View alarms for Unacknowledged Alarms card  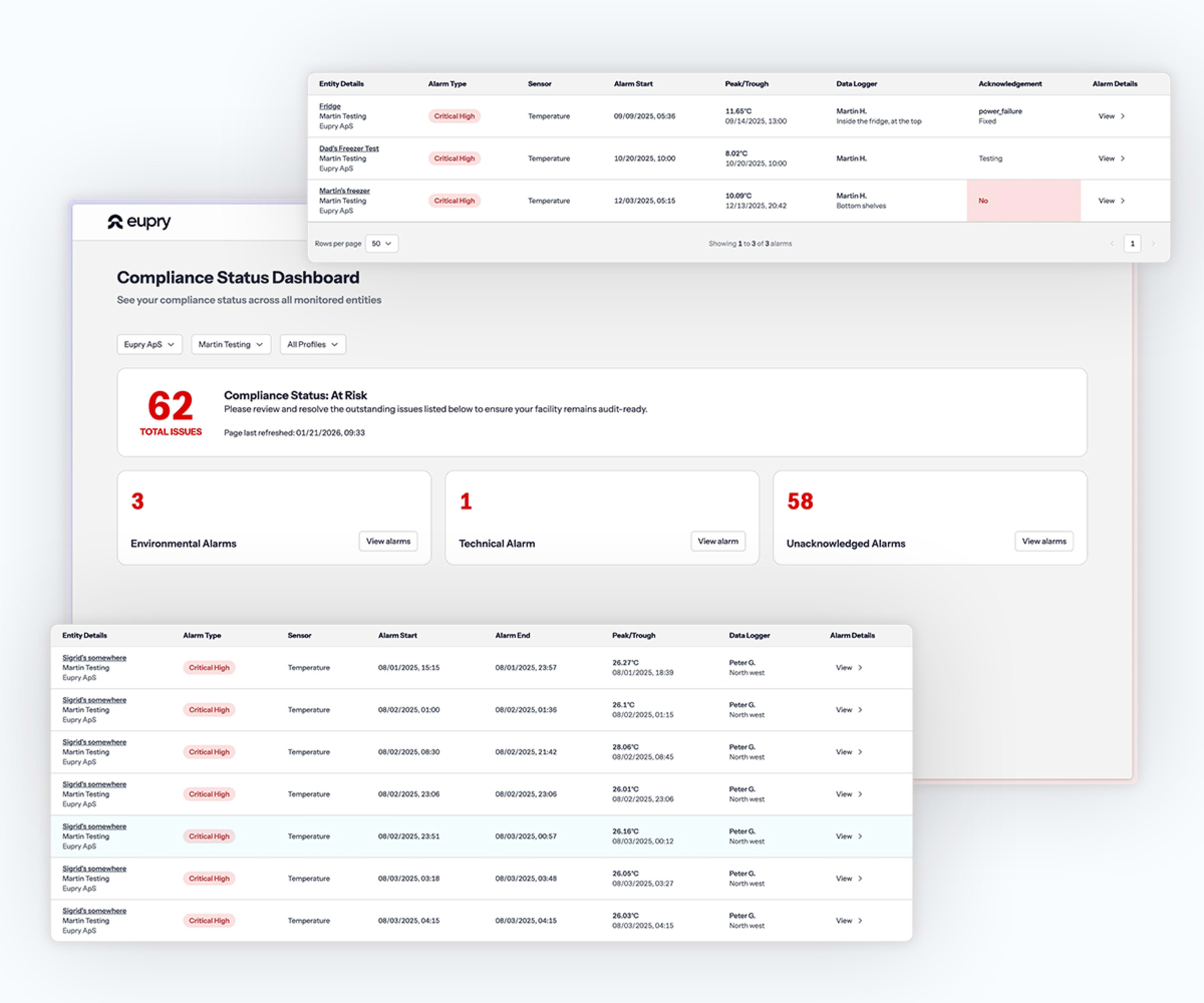pos(1043,541)
